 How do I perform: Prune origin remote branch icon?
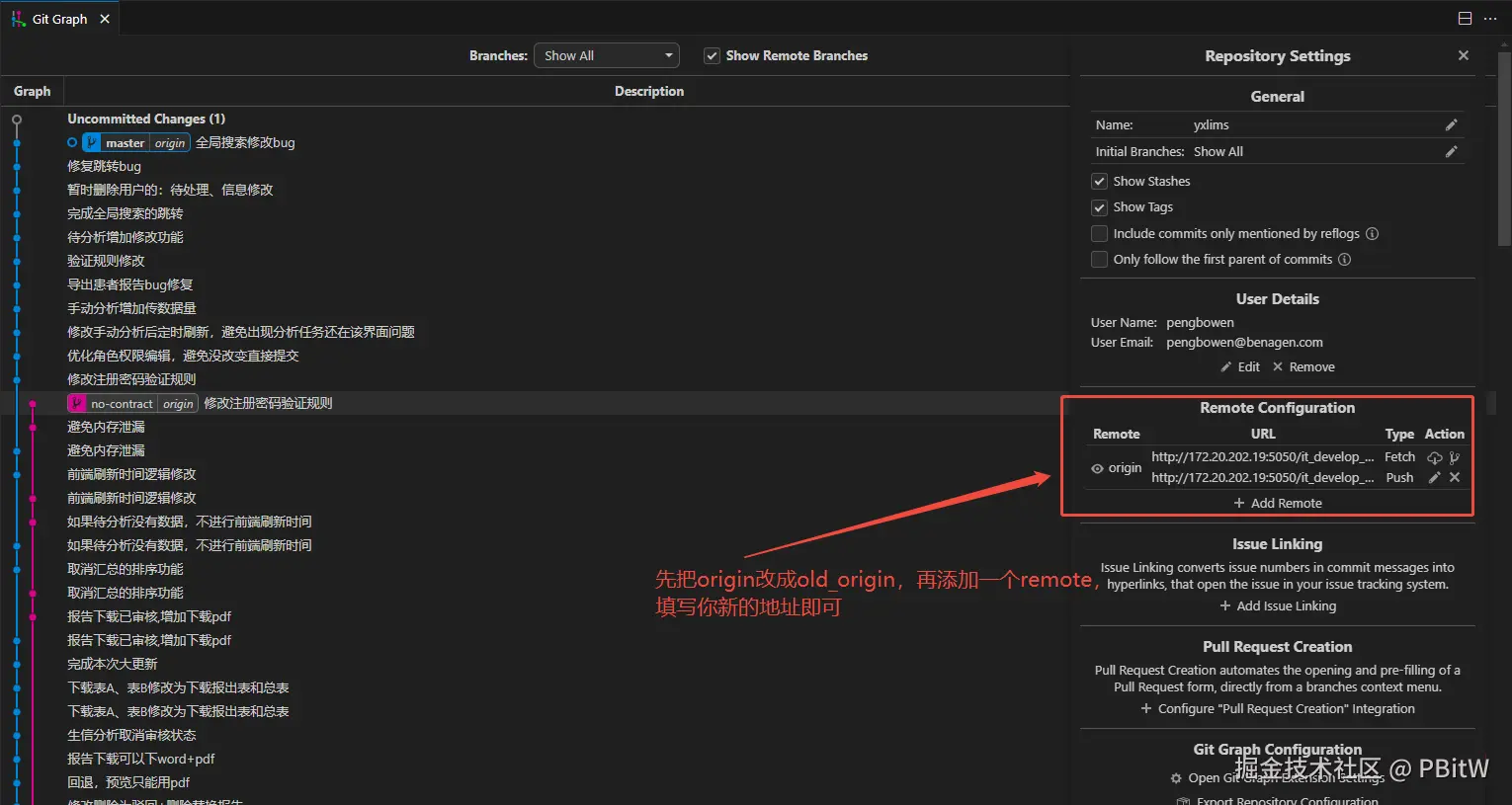1455,458
